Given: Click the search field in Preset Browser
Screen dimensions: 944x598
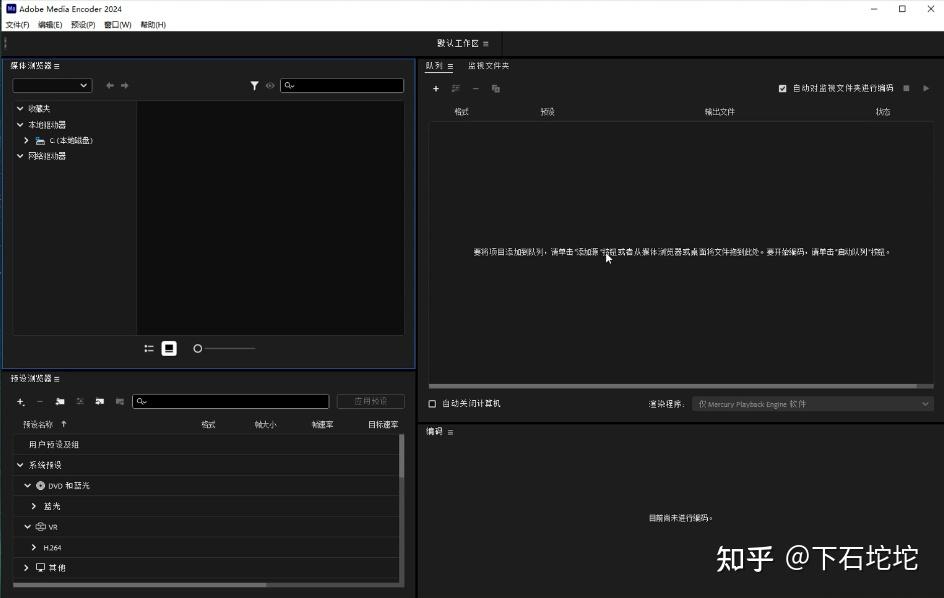Looking at the screenshot, I should [230, 401].
